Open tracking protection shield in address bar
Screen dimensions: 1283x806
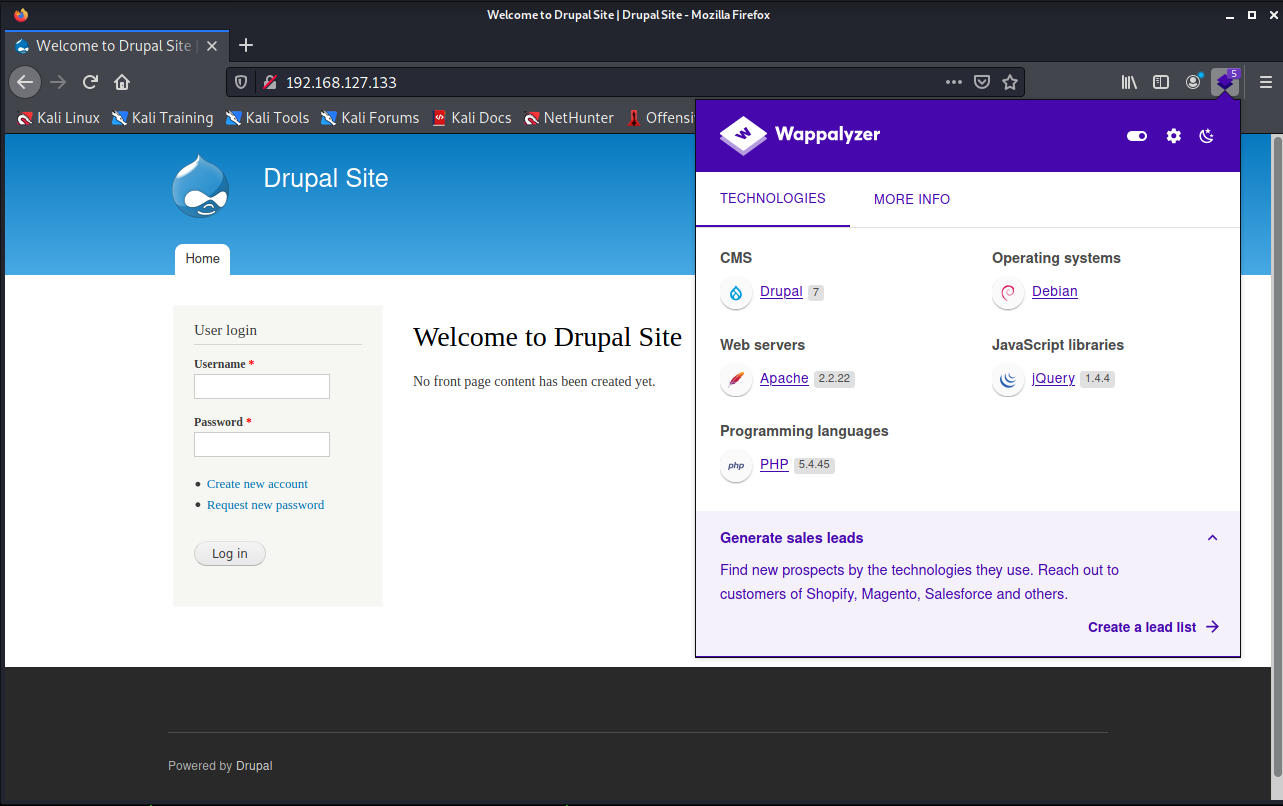click(241, 82)
